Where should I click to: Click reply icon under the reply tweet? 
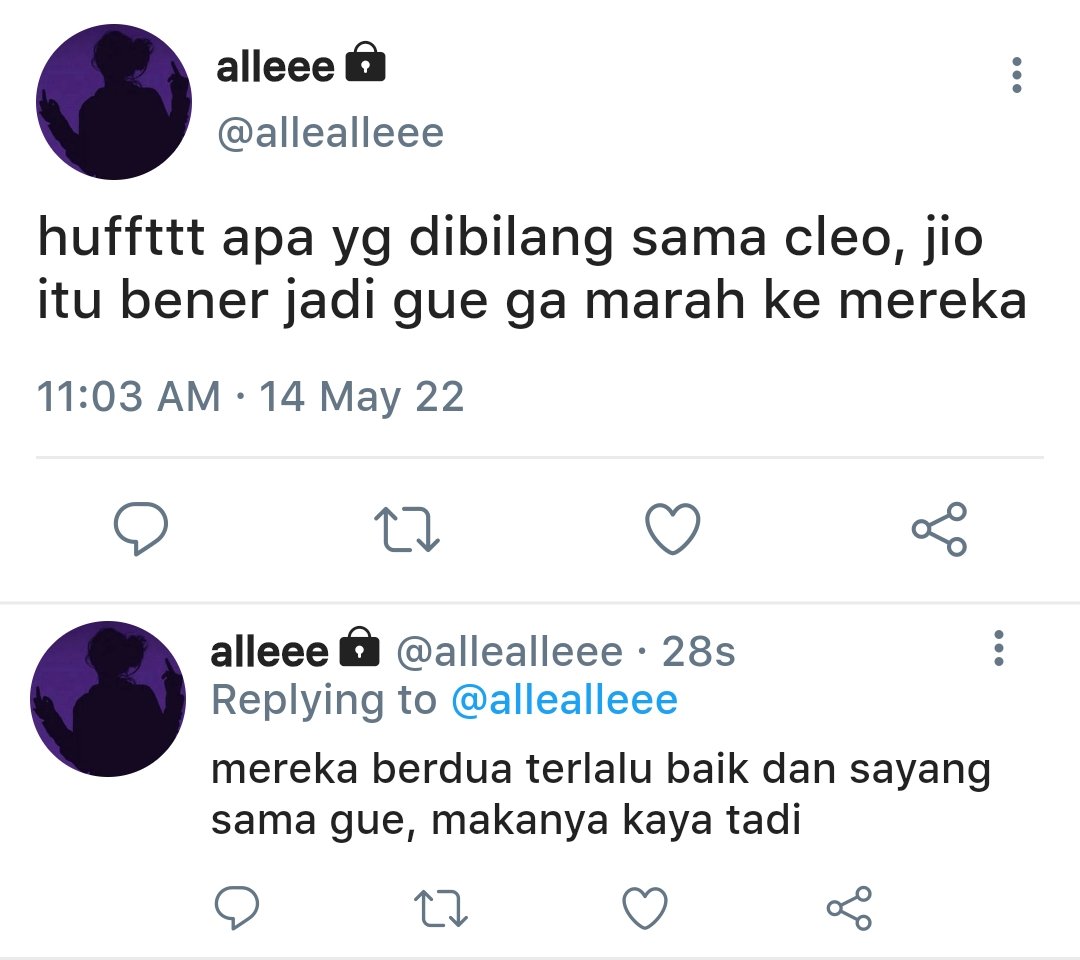[237, 908]
